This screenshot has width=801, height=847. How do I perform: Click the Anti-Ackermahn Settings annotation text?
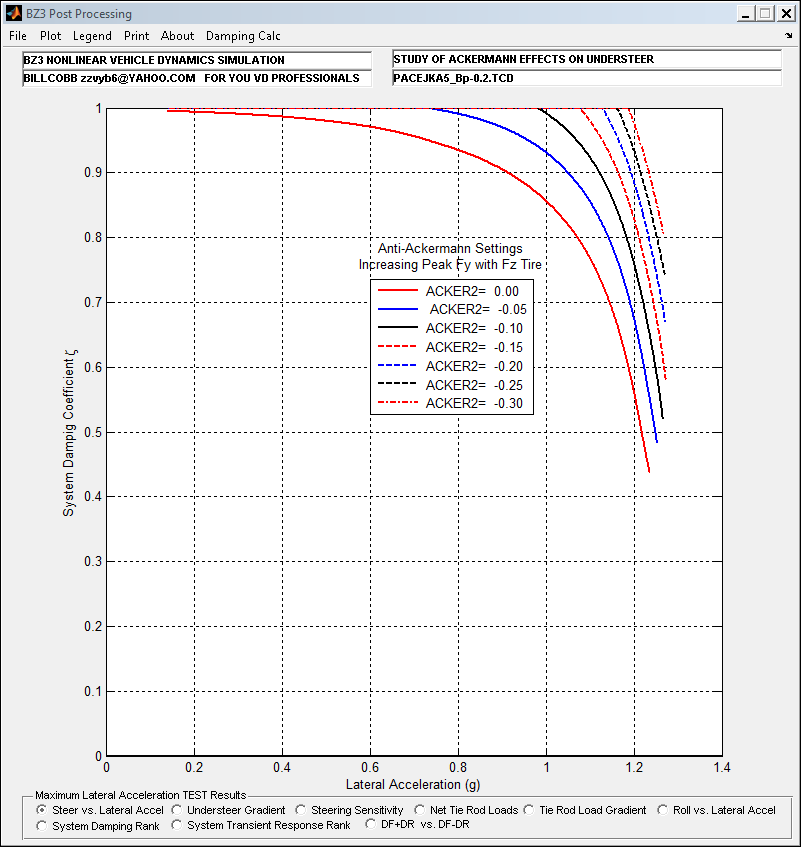(x=450, y=248)
